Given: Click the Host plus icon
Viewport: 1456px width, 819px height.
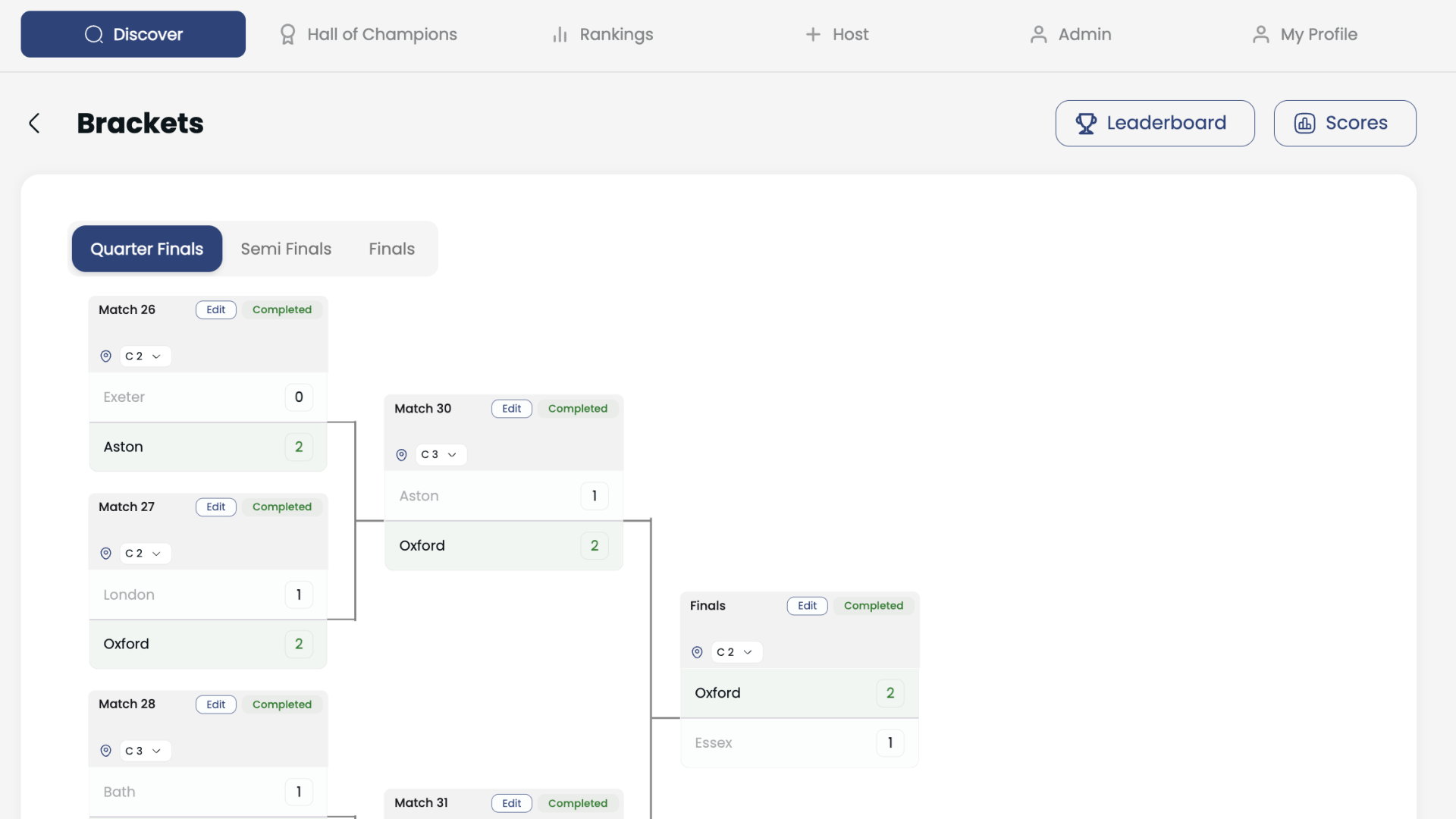Looking at the screenshot, I should [x=813, y=34].
